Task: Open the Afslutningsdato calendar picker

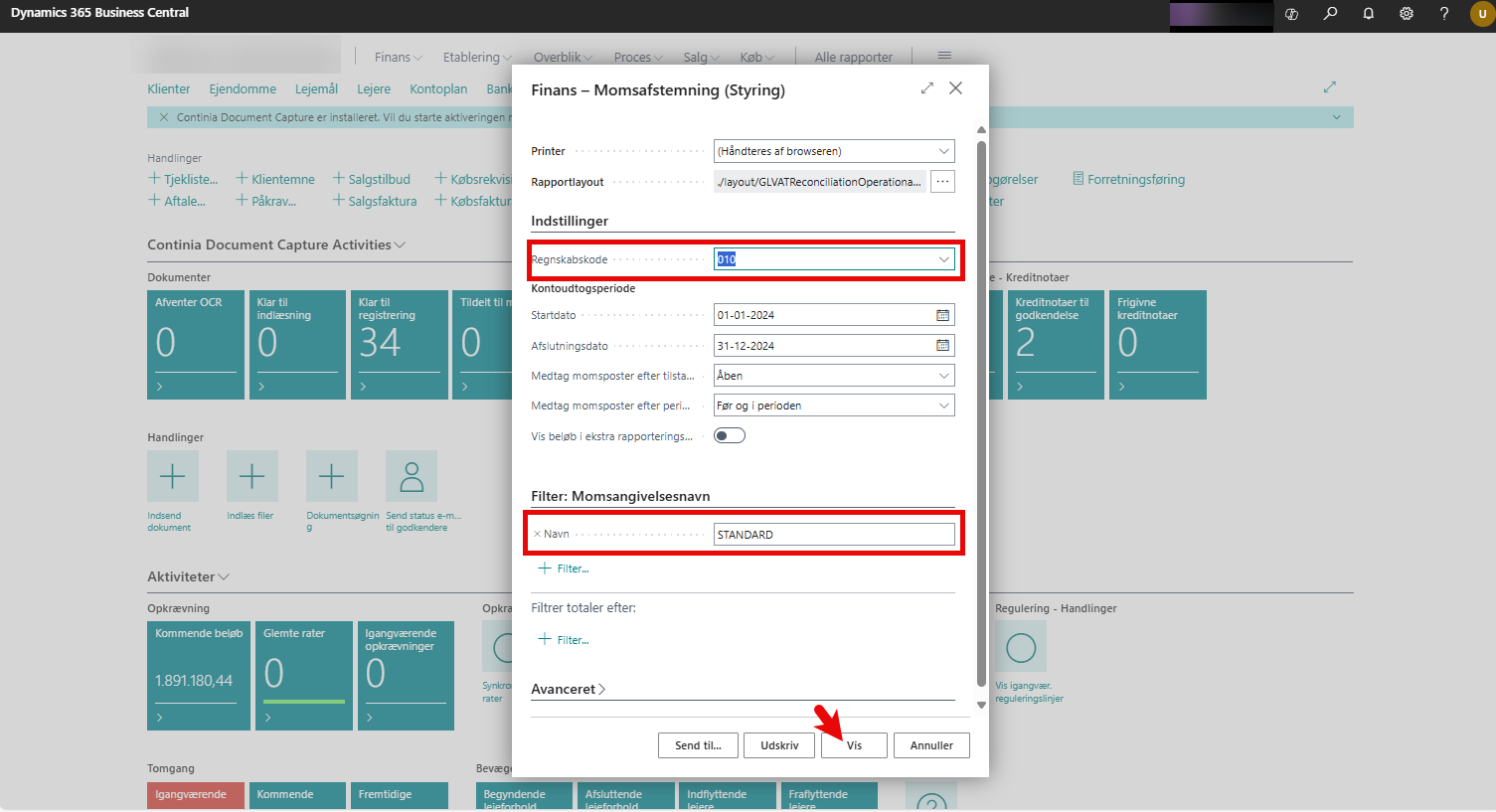Action: tap(942, 346)
